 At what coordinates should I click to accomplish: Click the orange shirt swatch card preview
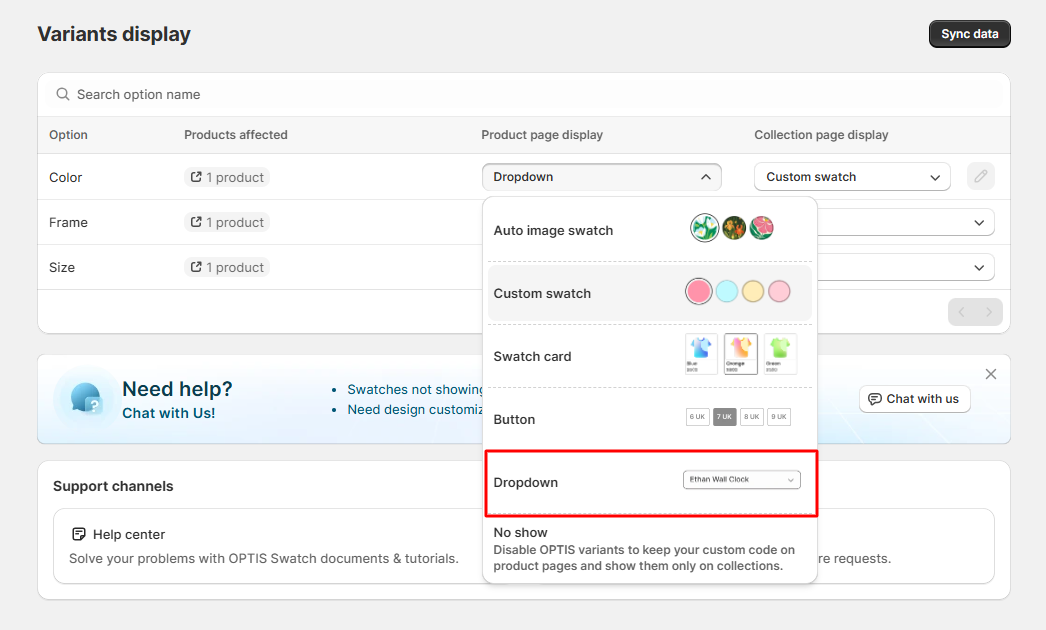740,354
